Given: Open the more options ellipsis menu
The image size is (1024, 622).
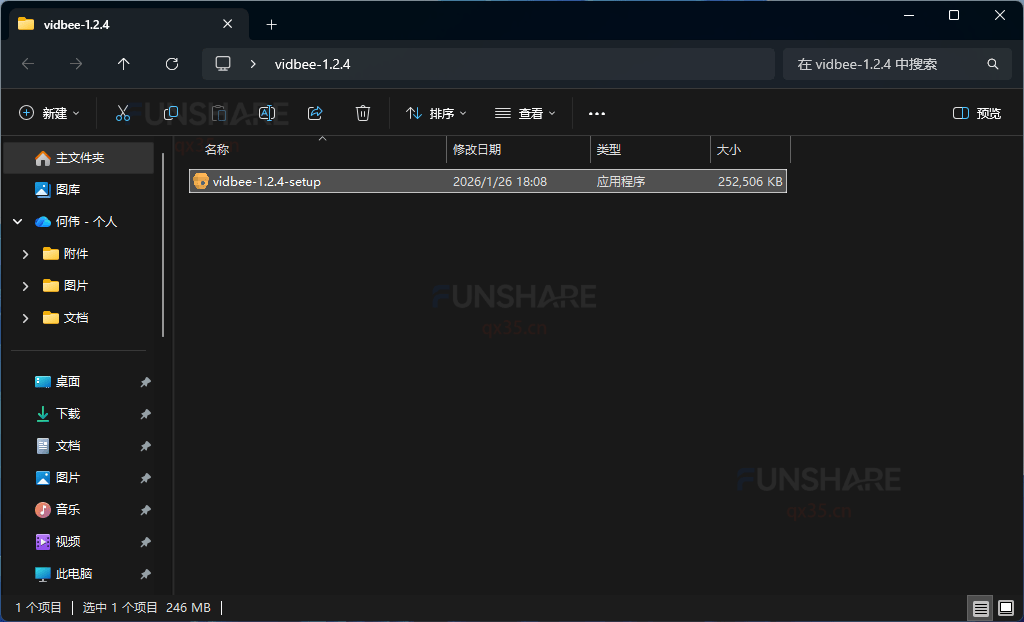Looking at the screenshot, I should pos(597,114).
